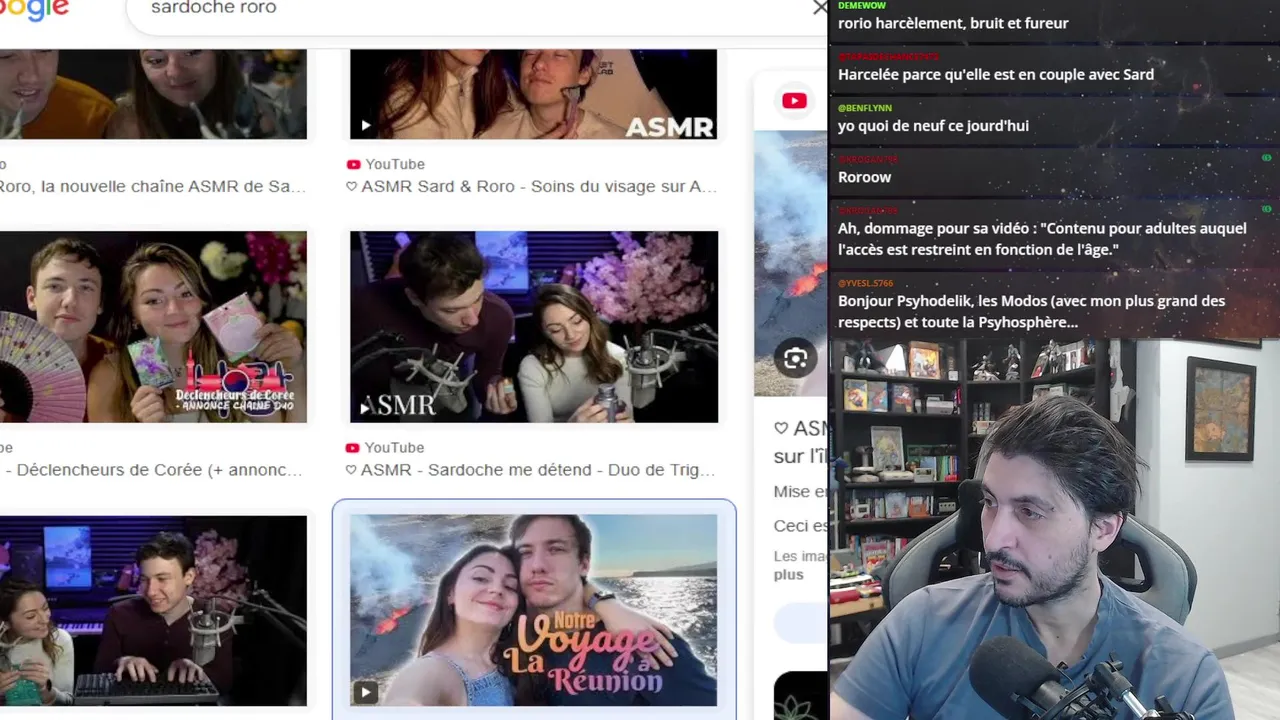1280x720 pixels.
Task: Click chat message 'rorio harcèlement, bruit et fureur'
Action: (x=953, y=23)
